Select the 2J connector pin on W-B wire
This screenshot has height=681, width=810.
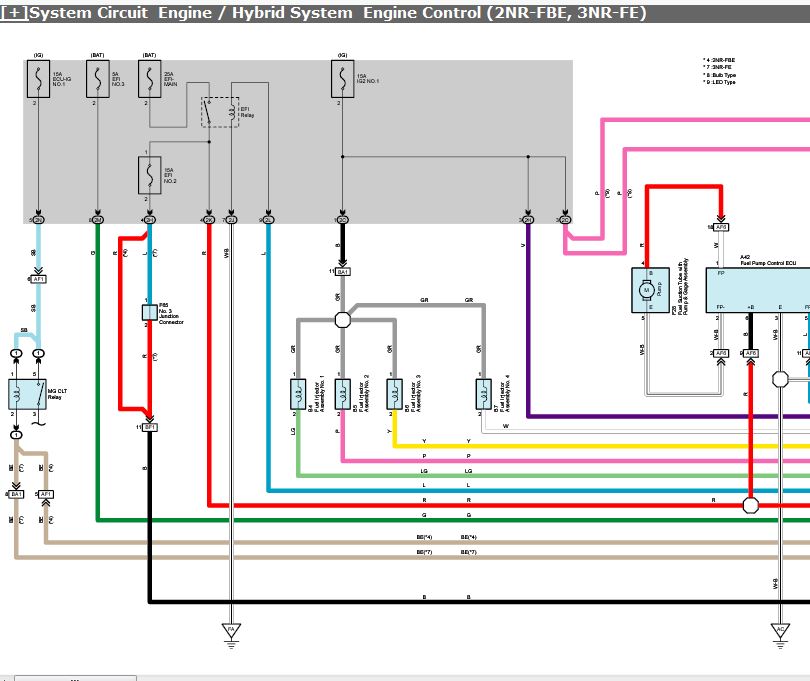coord(231,219)
